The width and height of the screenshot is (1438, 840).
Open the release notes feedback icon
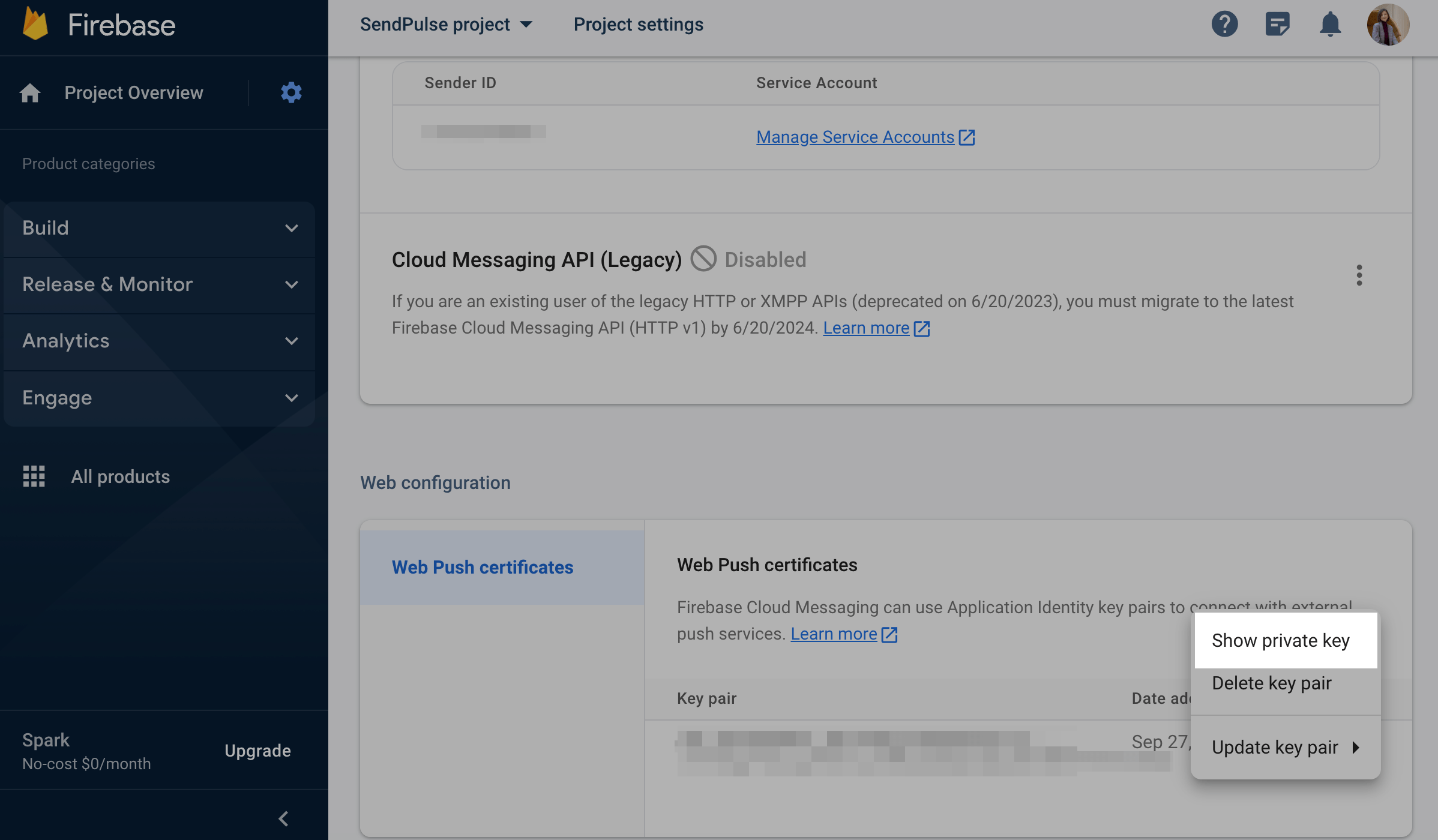click(x=1277, y=25)
